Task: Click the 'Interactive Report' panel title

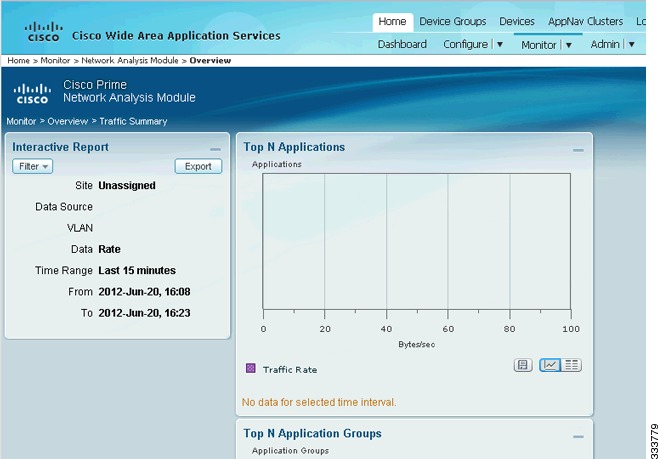Action: point(61,147)
